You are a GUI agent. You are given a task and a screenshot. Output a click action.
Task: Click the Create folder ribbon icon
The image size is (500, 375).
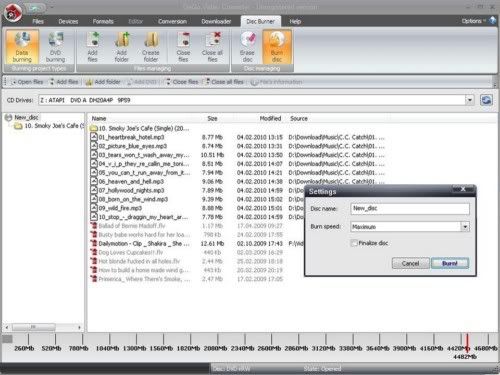pos(151,47)
